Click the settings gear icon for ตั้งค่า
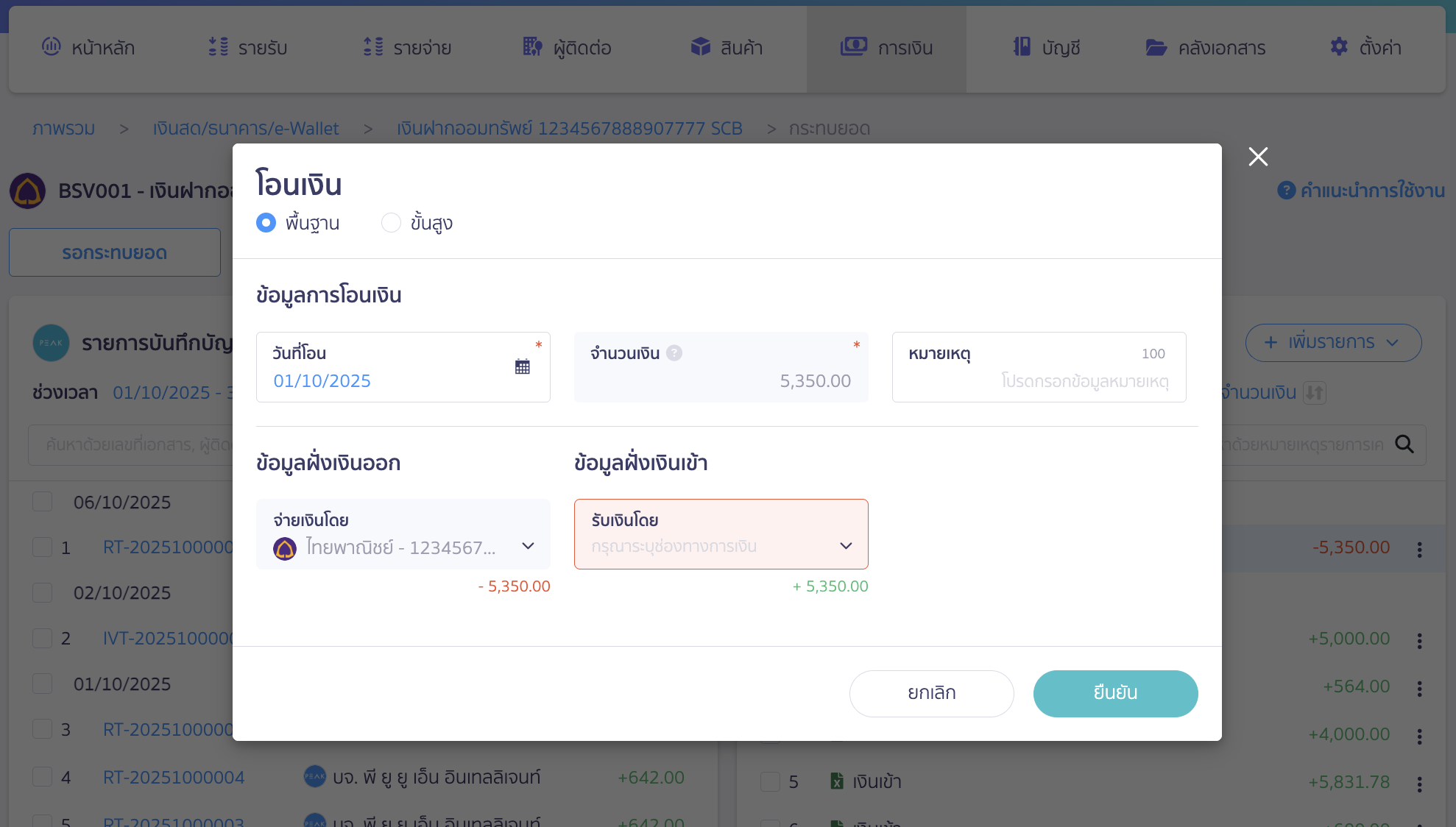This screenshot has height=827, width=1456. tap(1338, 47)
